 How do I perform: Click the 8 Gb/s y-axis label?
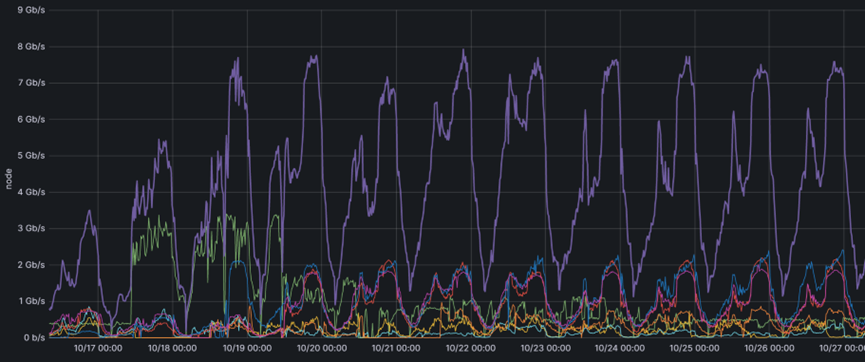[x=31, y=46]
